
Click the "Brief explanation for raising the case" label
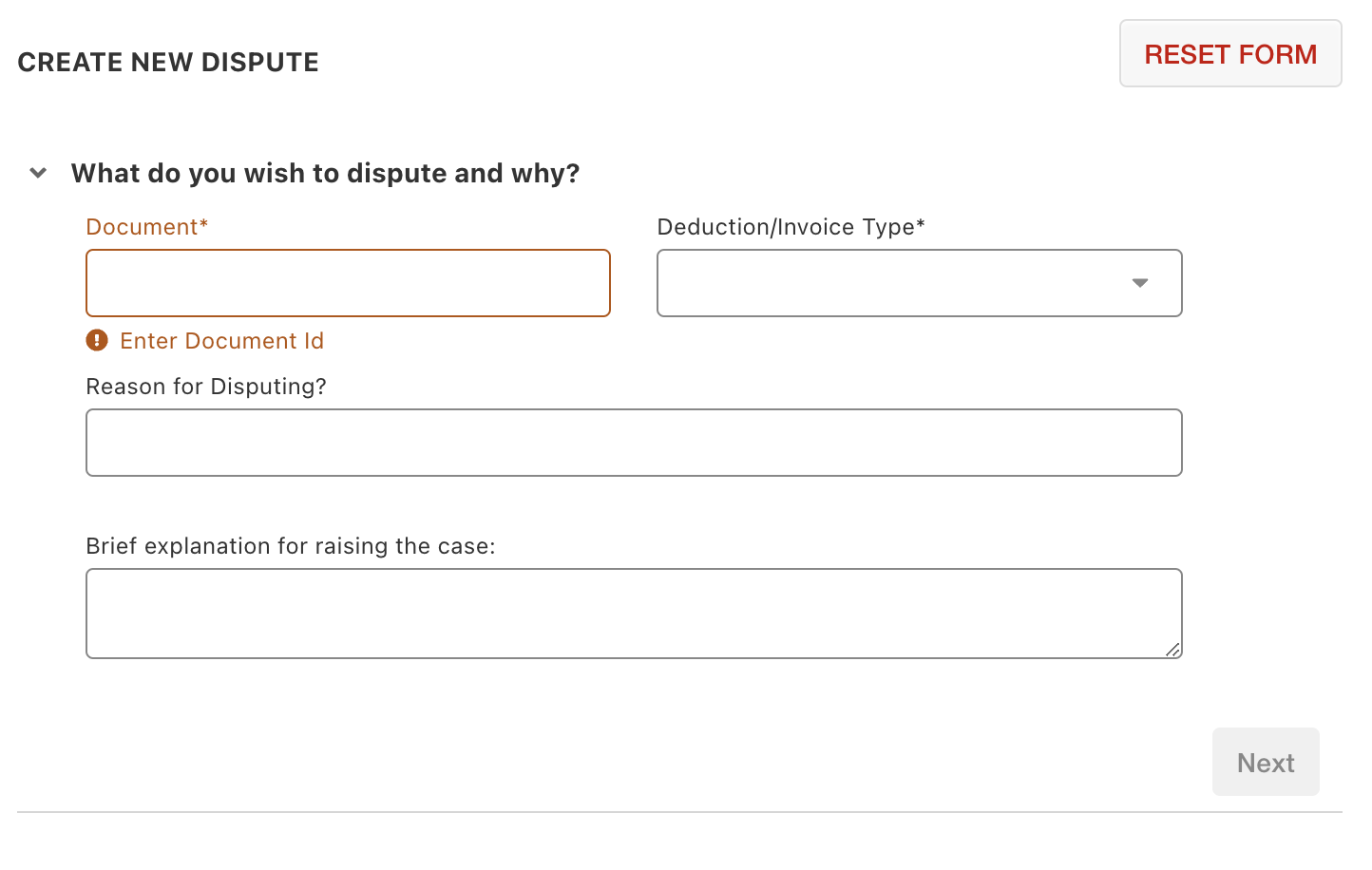click(291, 546)
